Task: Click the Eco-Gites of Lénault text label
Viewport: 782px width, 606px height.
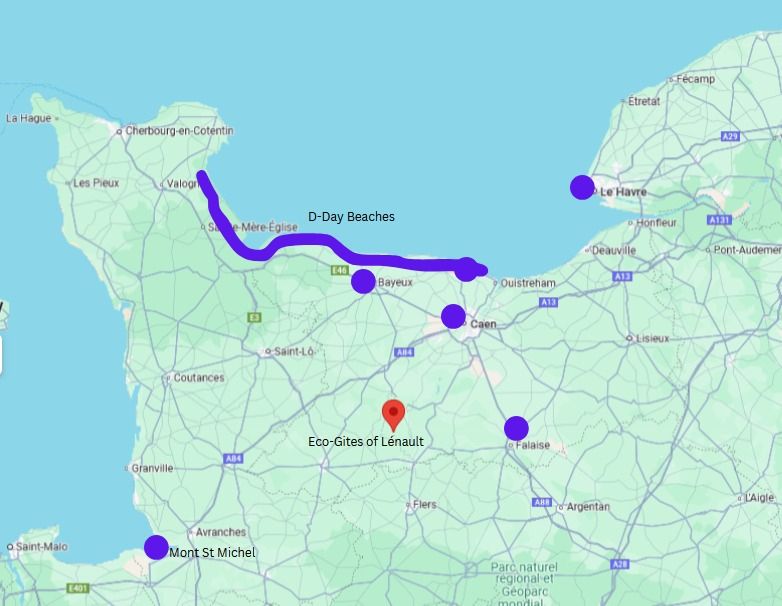Action: coord(366,441)
